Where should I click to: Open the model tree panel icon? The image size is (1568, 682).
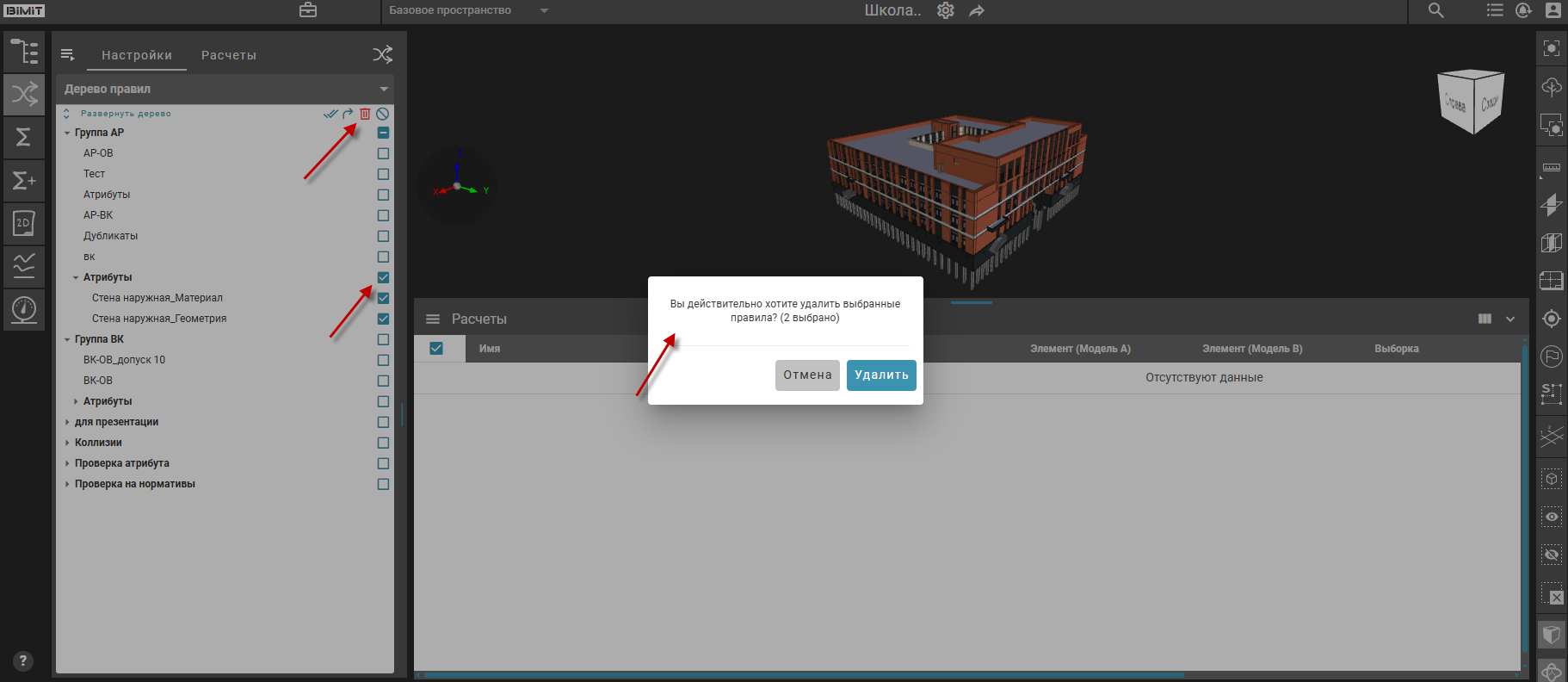tap(24, 52)
